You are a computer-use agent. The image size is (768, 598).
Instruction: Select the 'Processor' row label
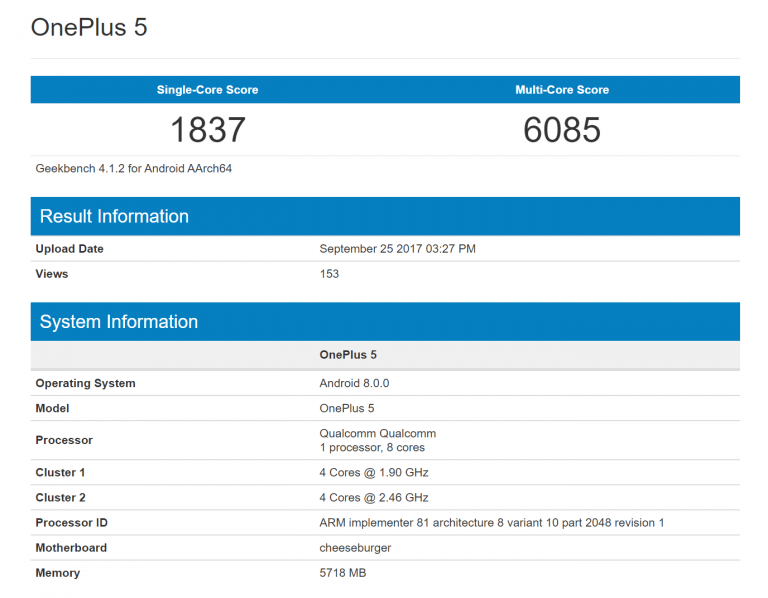tap(64, 440)
